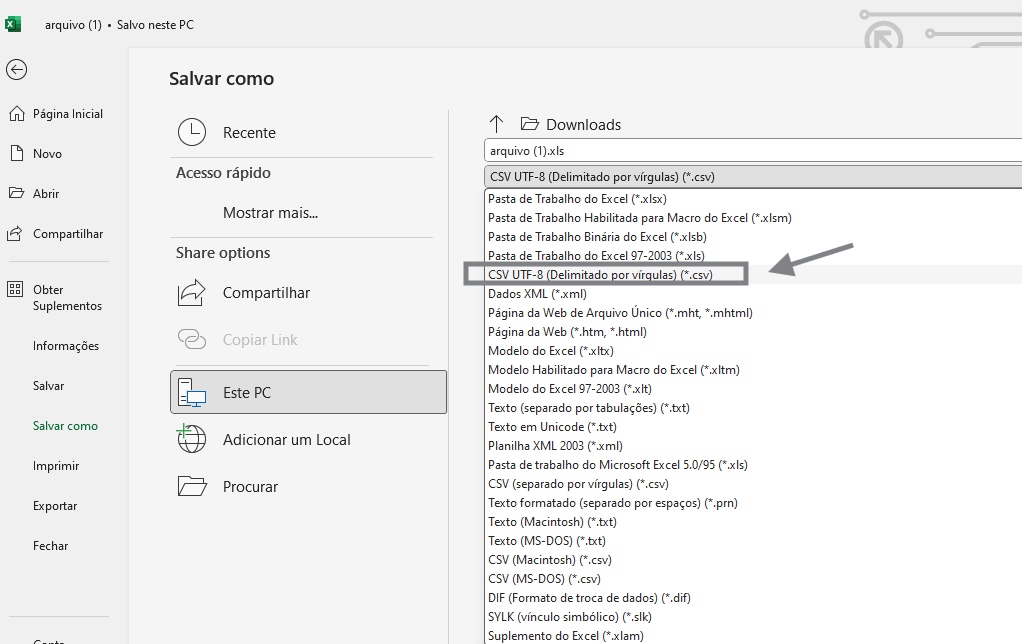
Task: Open Informações in the backstage menu
Action: click(66, 346)
